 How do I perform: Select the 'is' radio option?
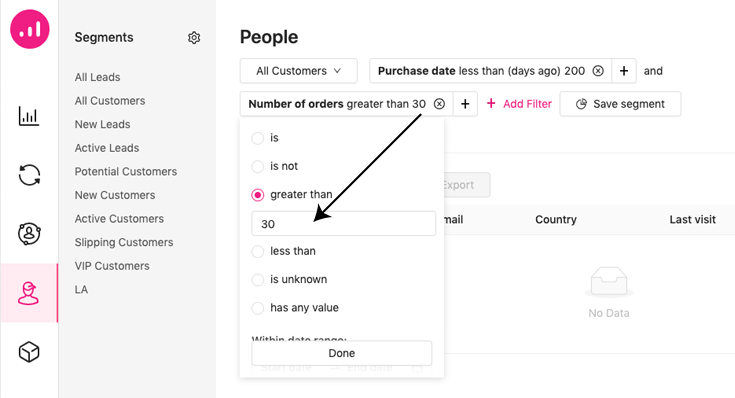(x=257, y=138)
